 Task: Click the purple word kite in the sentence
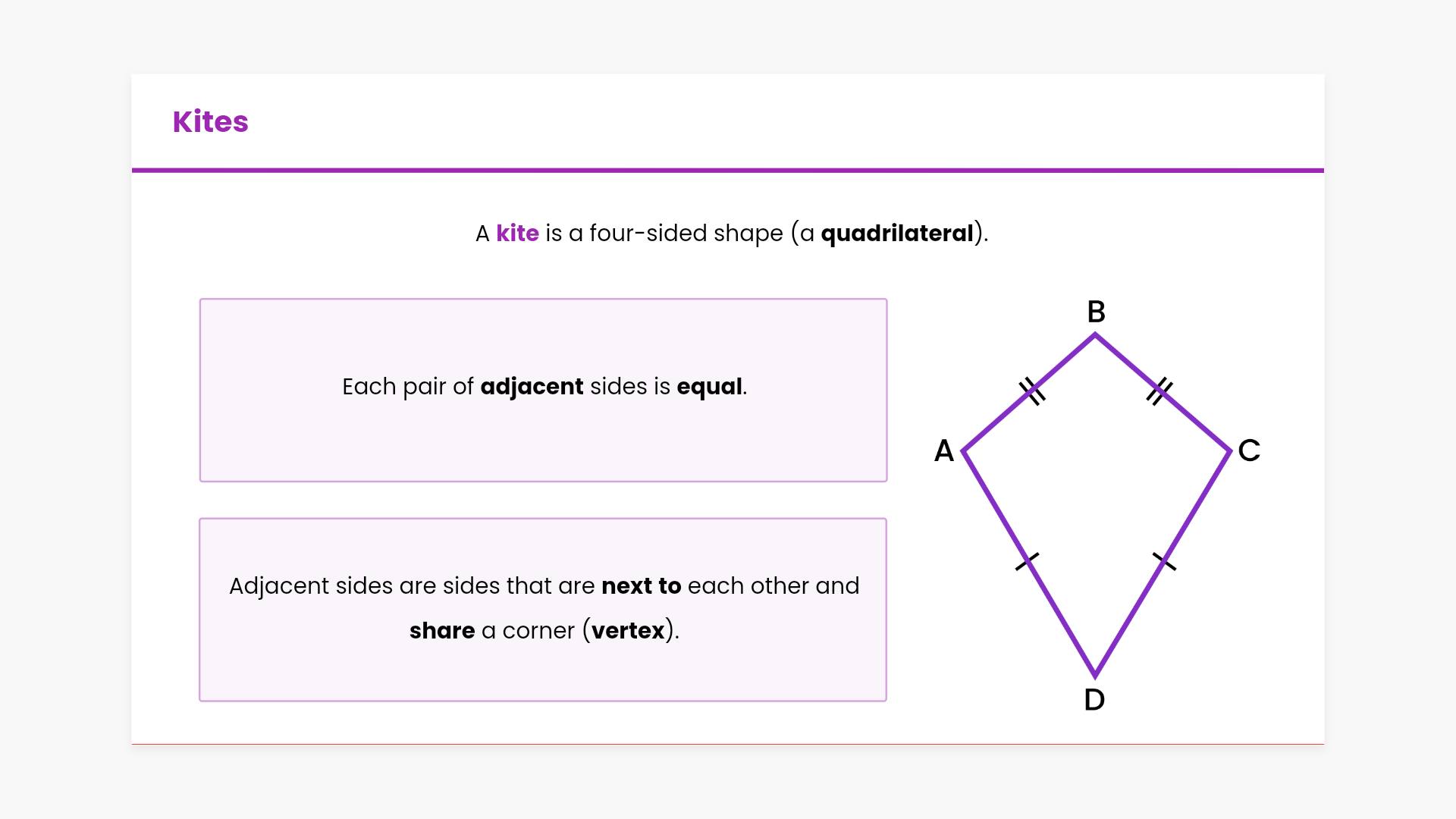pyautogui.click(x=517, y=233)
